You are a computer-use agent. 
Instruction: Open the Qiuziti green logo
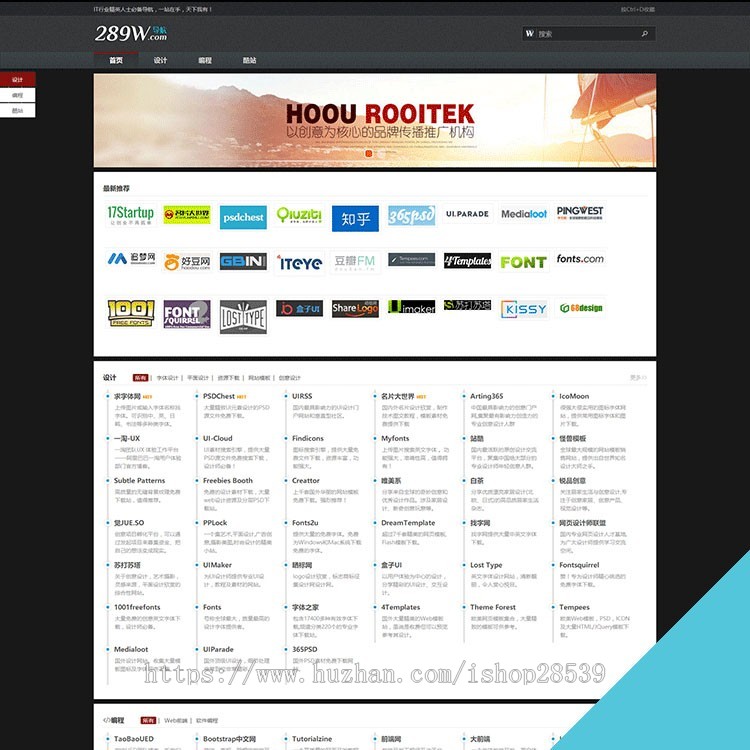click(299, 215)
